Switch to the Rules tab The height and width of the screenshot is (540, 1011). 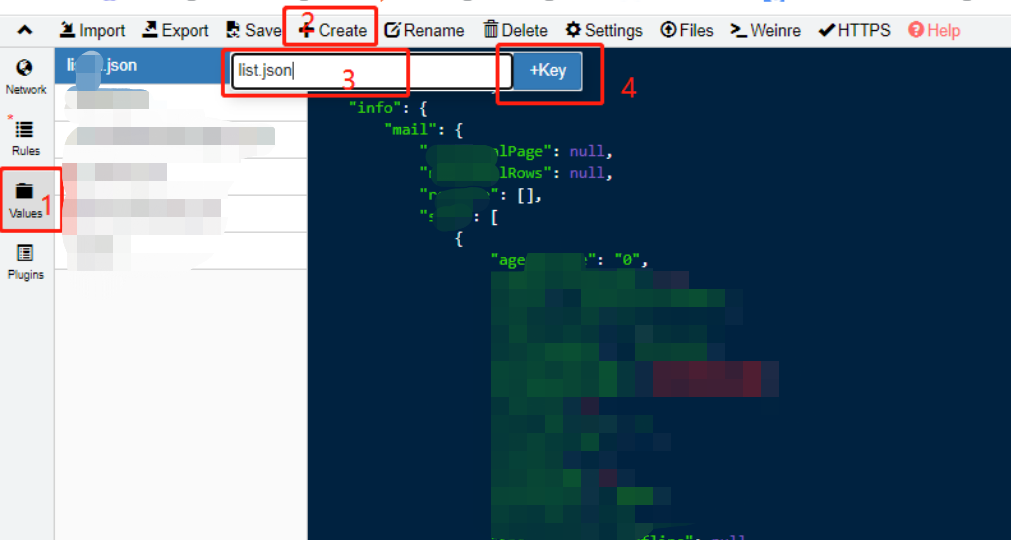point(26,138)
